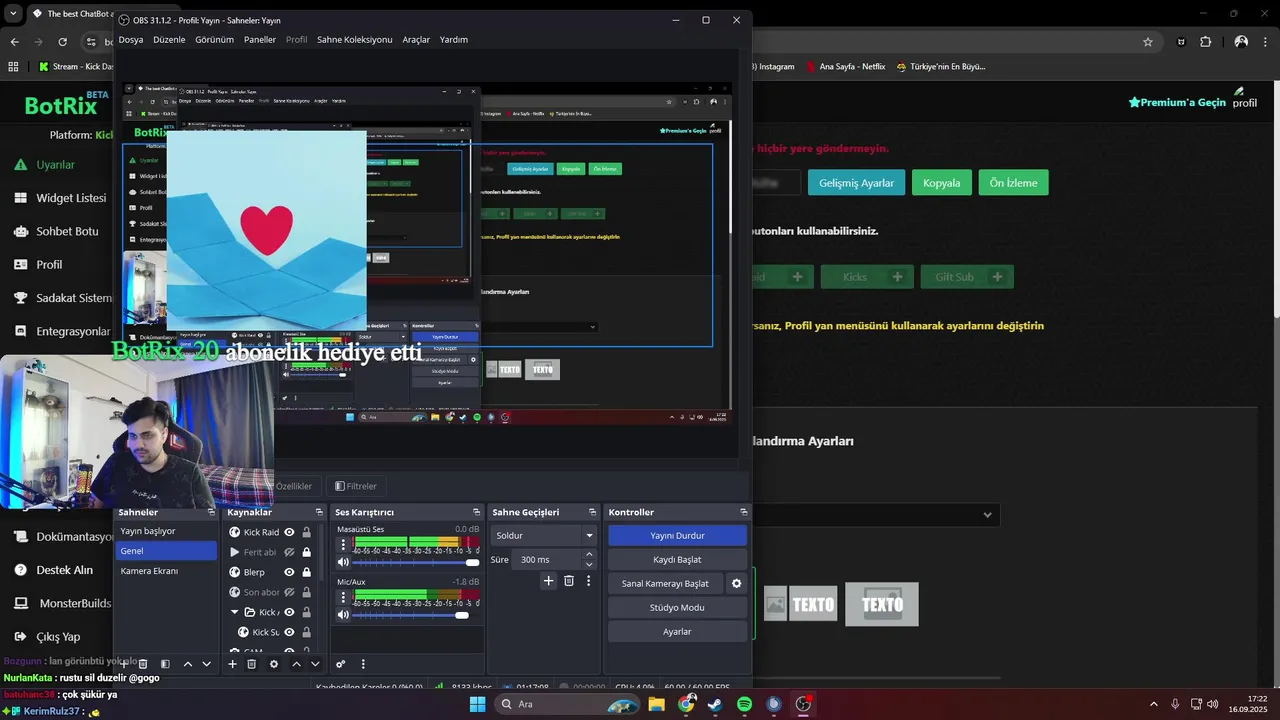Toggle lock on Blerp source
This screenshot has width=1280, height=720.
click(x=306, y=572)
